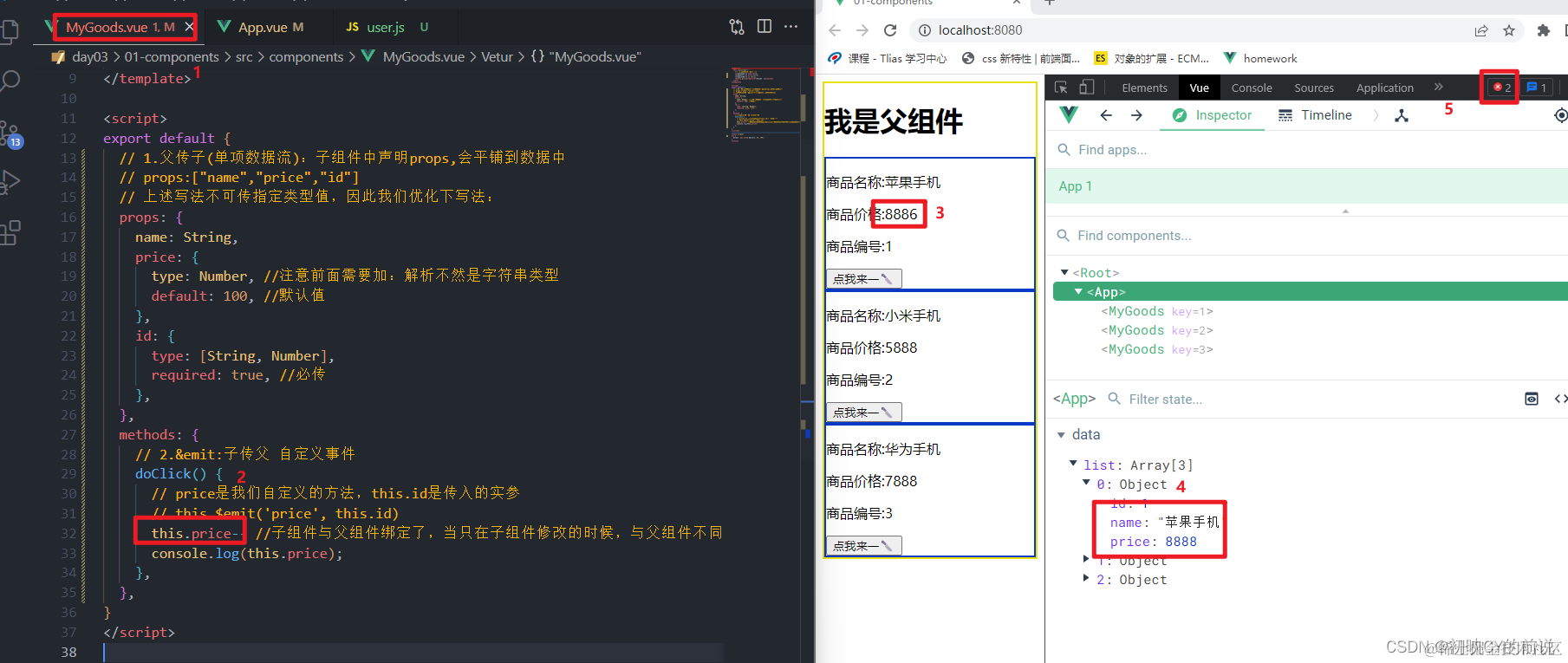1568x663 pixels.
Task: Click 点我来一刀 under 苹果手机
Action: [x=863, y=278]
